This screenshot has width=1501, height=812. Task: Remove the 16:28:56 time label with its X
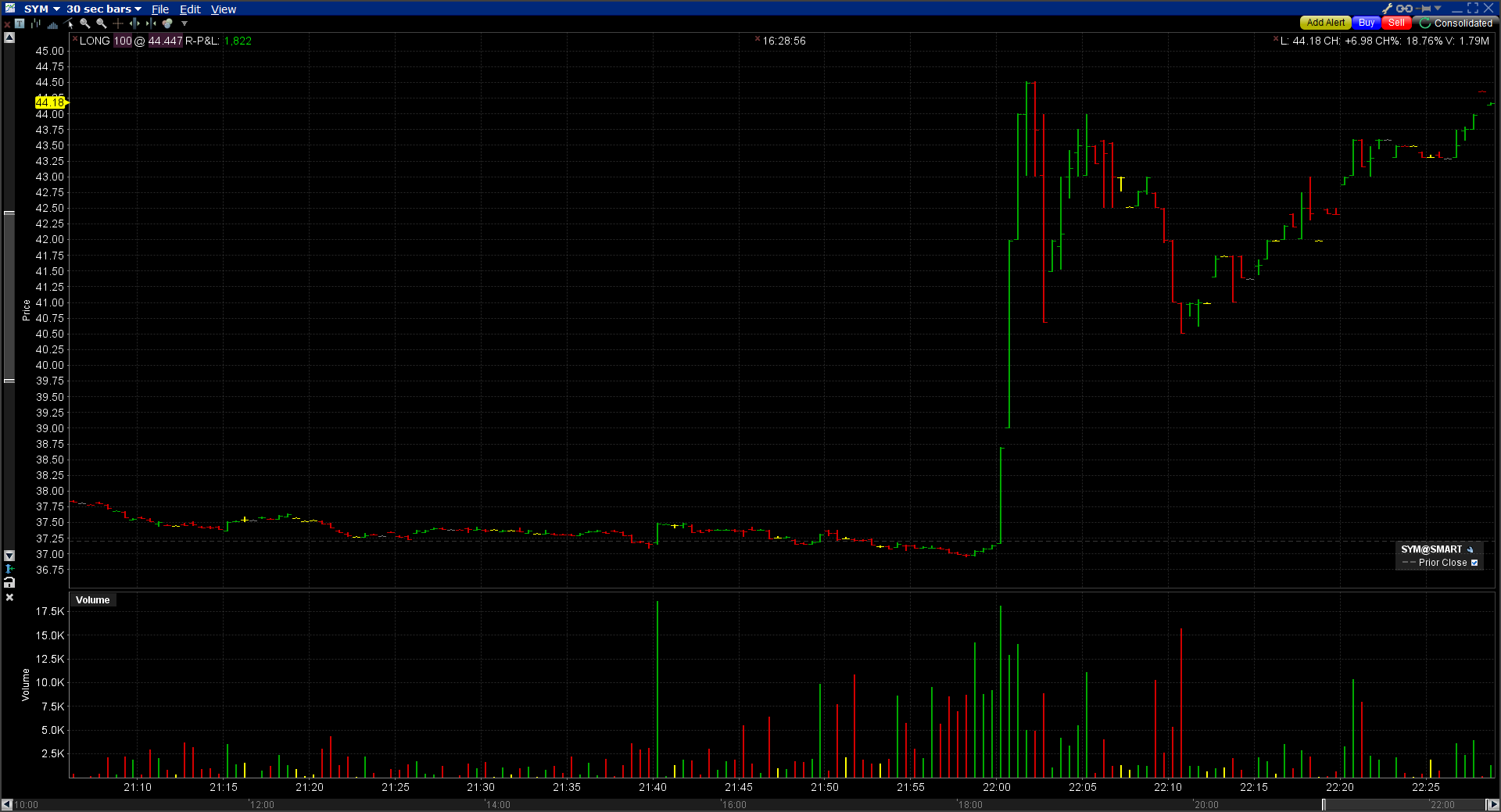tap(758, 38)
